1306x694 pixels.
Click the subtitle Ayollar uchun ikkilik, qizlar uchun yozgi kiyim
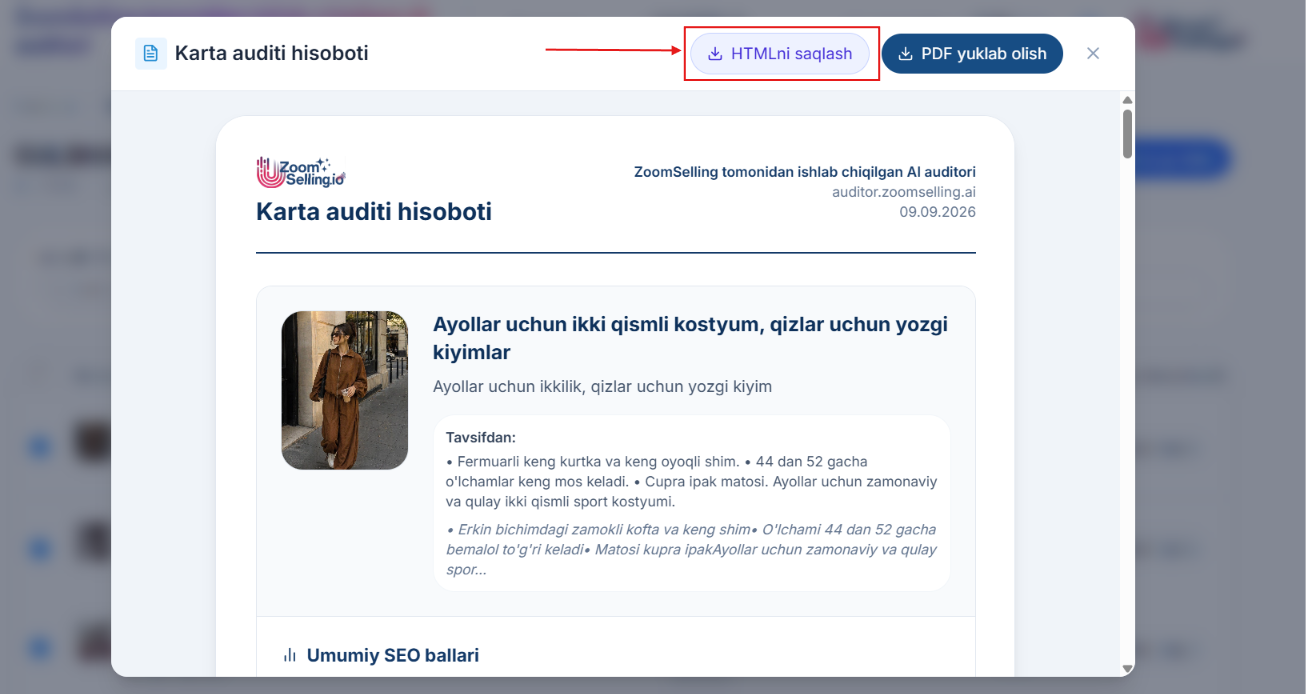pos(602,386)
